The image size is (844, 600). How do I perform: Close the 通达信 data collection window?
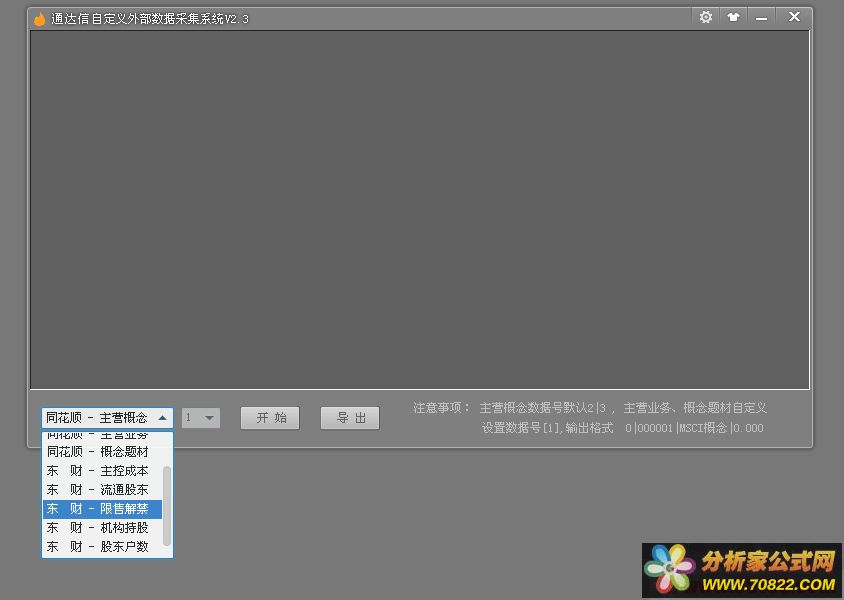coord(794,17)
